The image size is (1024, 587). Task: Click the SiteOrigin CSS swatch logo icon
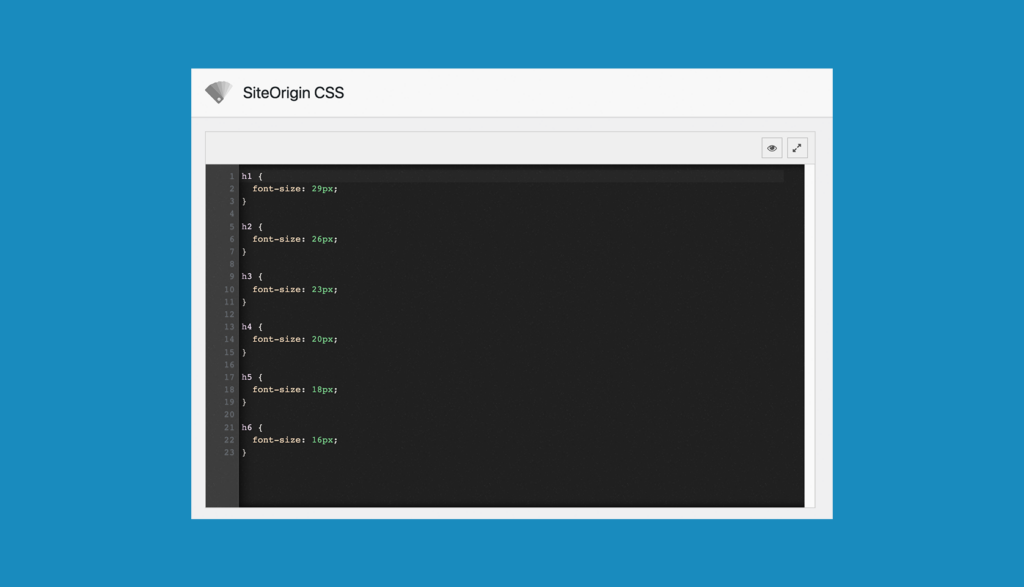(x=218, y=93)
